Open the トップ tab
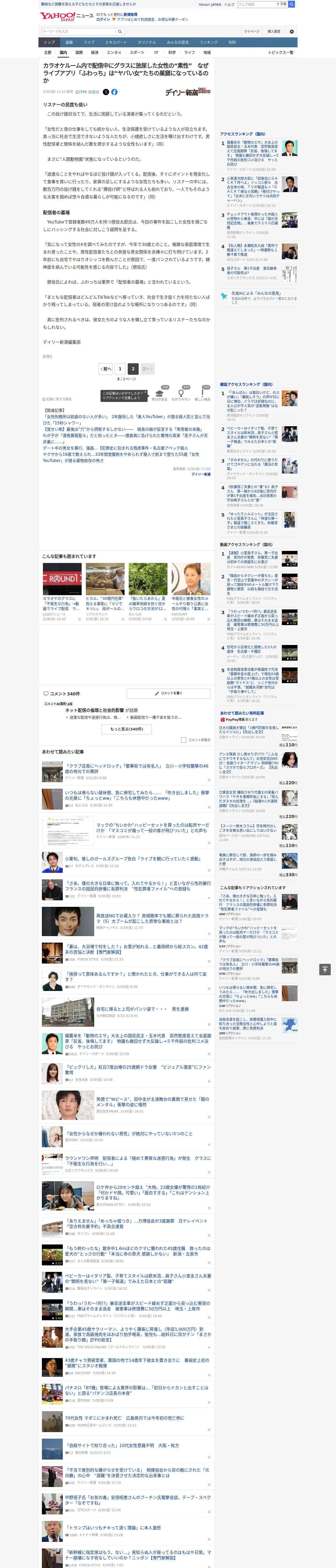336x1568 pixels. pyautogui.click(x=49, y=43)
